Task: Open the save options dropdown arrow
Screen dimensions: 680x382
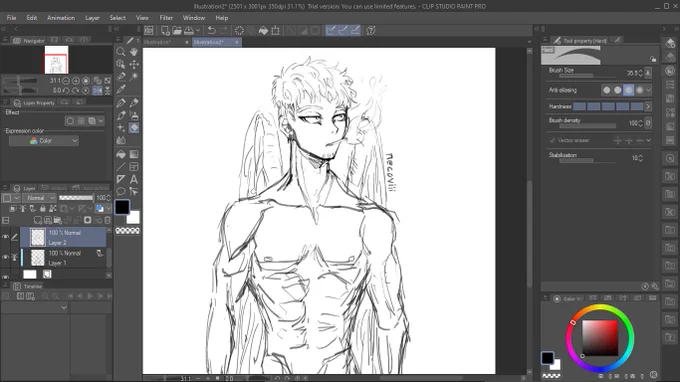Action: [x=198, y=30]
